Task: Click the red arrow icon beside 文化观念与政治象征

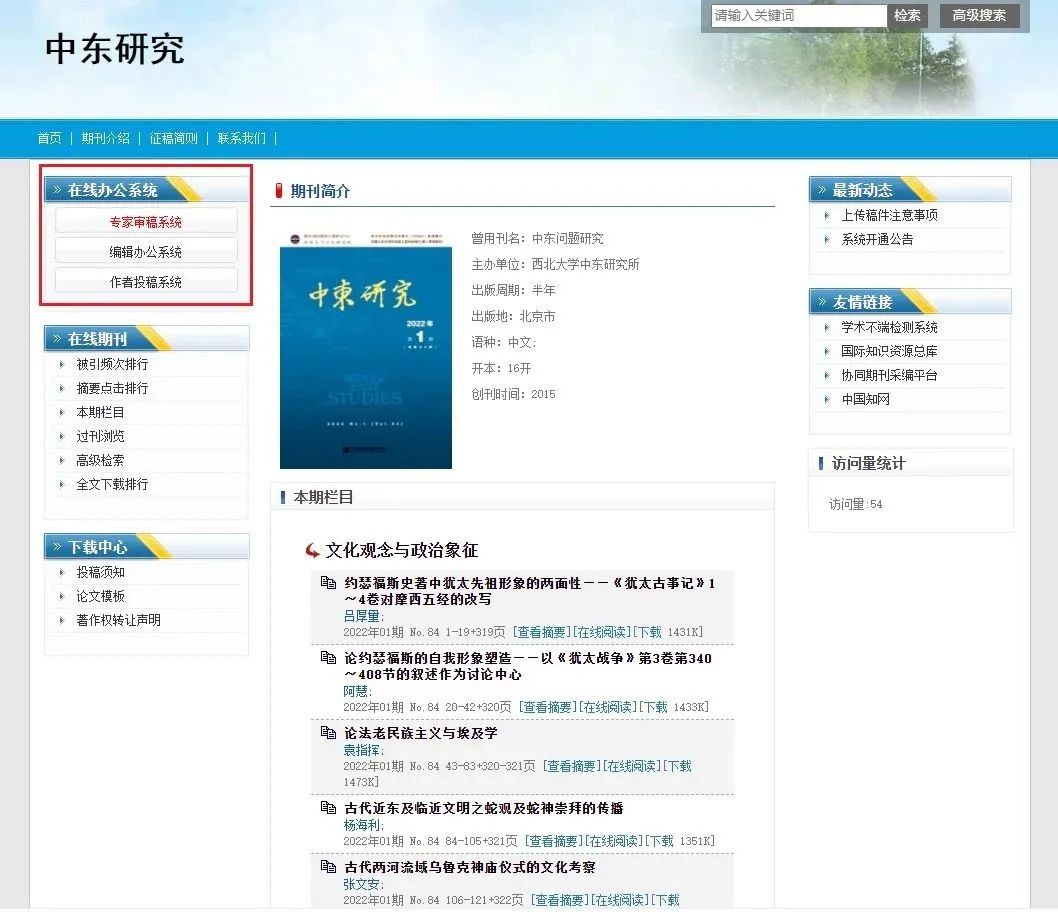Action: pyautogui.click(x=313, y=551)
